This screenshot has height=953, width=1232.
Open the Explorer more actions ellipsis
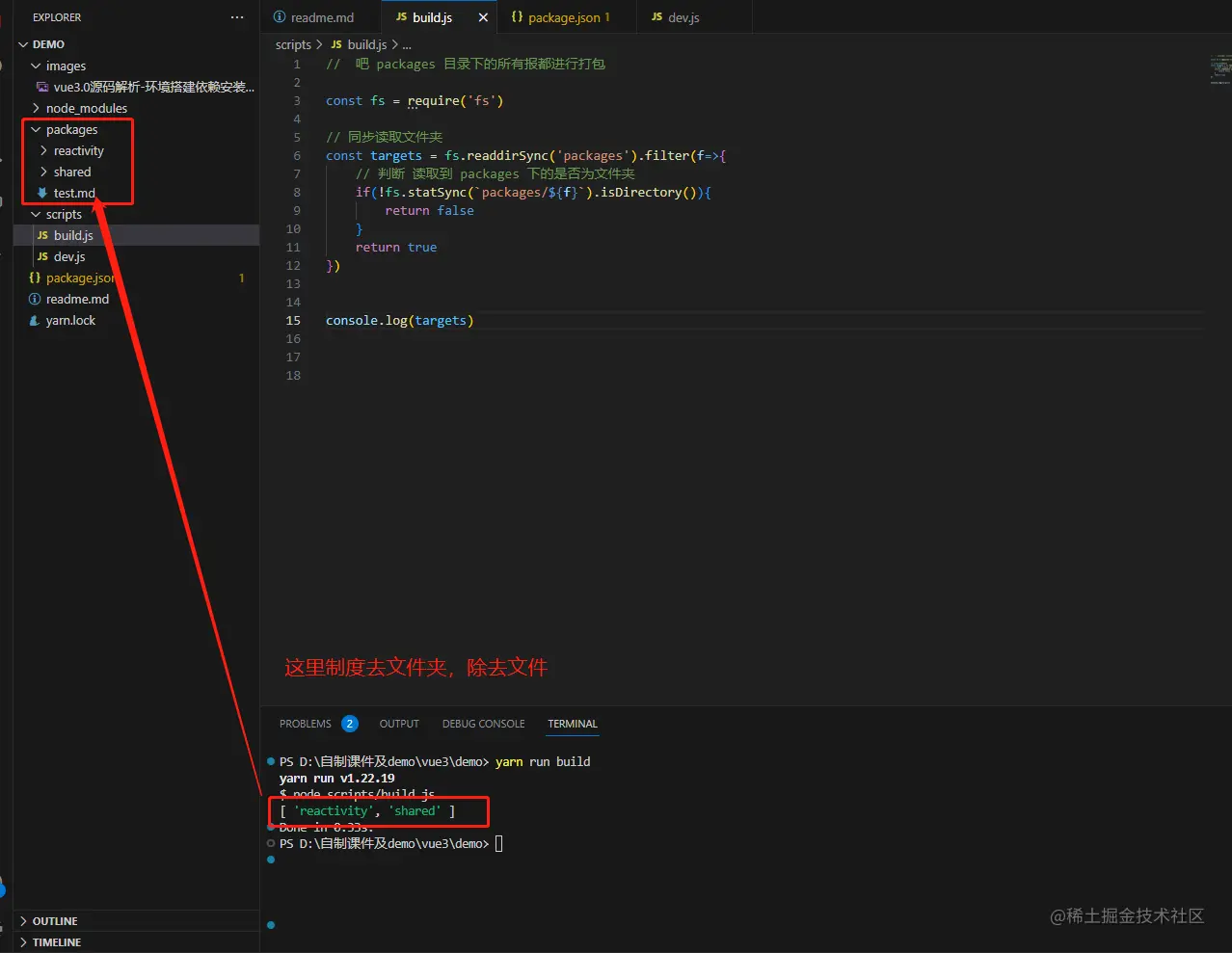[237, 17]
